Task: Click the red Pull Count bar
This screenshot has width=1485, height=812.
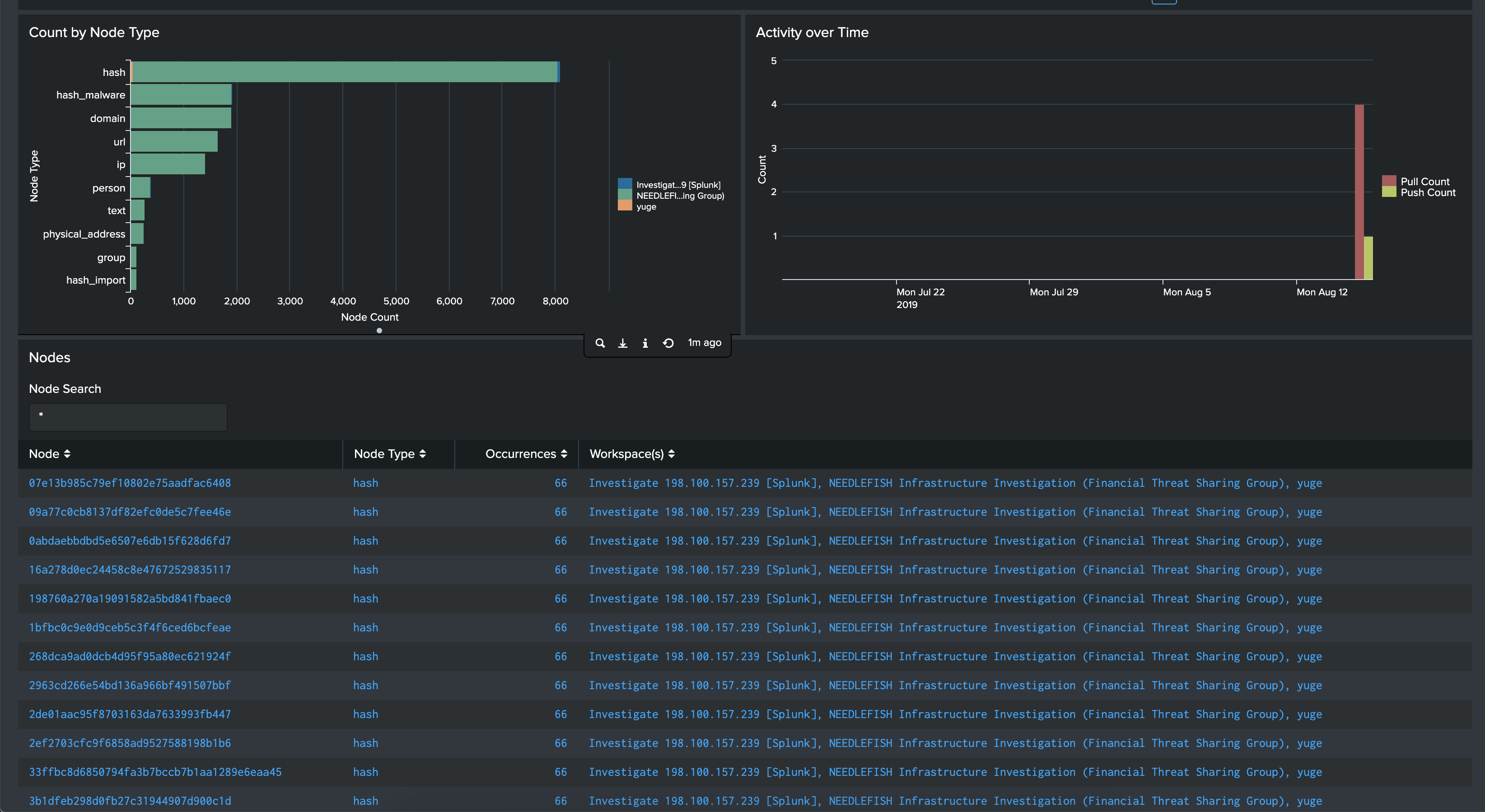Action: [x=1359, y=192]
